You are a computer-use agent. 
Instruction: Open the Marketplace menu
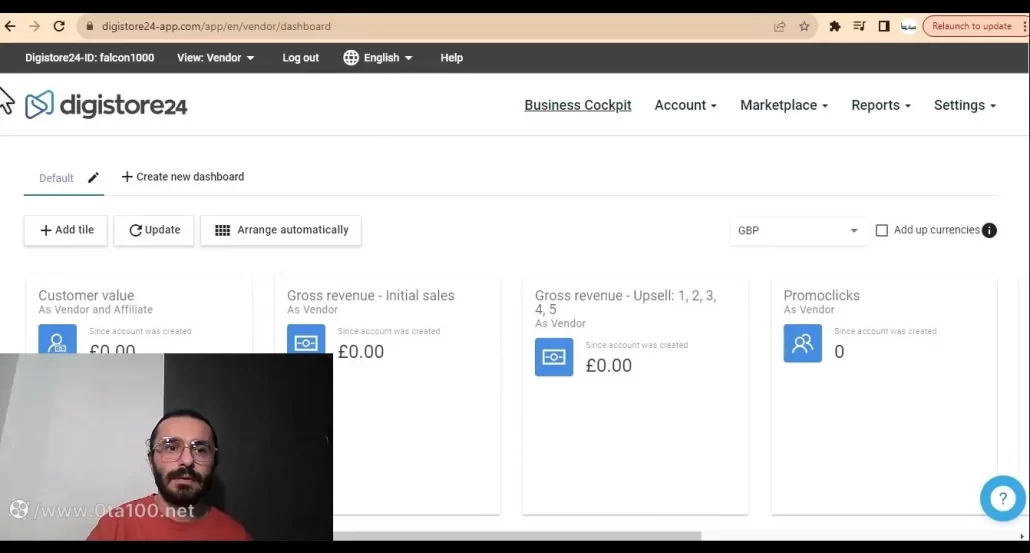[x=783, y=105]
